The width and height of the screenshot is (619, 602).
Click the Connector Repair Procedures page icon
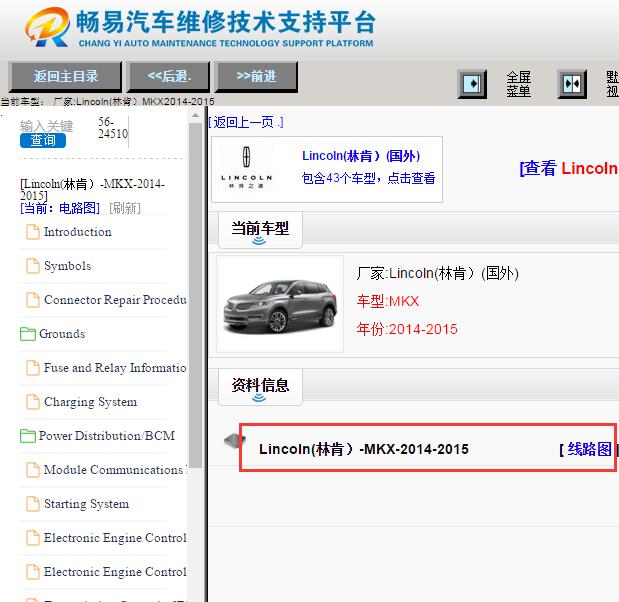point(33,300)
